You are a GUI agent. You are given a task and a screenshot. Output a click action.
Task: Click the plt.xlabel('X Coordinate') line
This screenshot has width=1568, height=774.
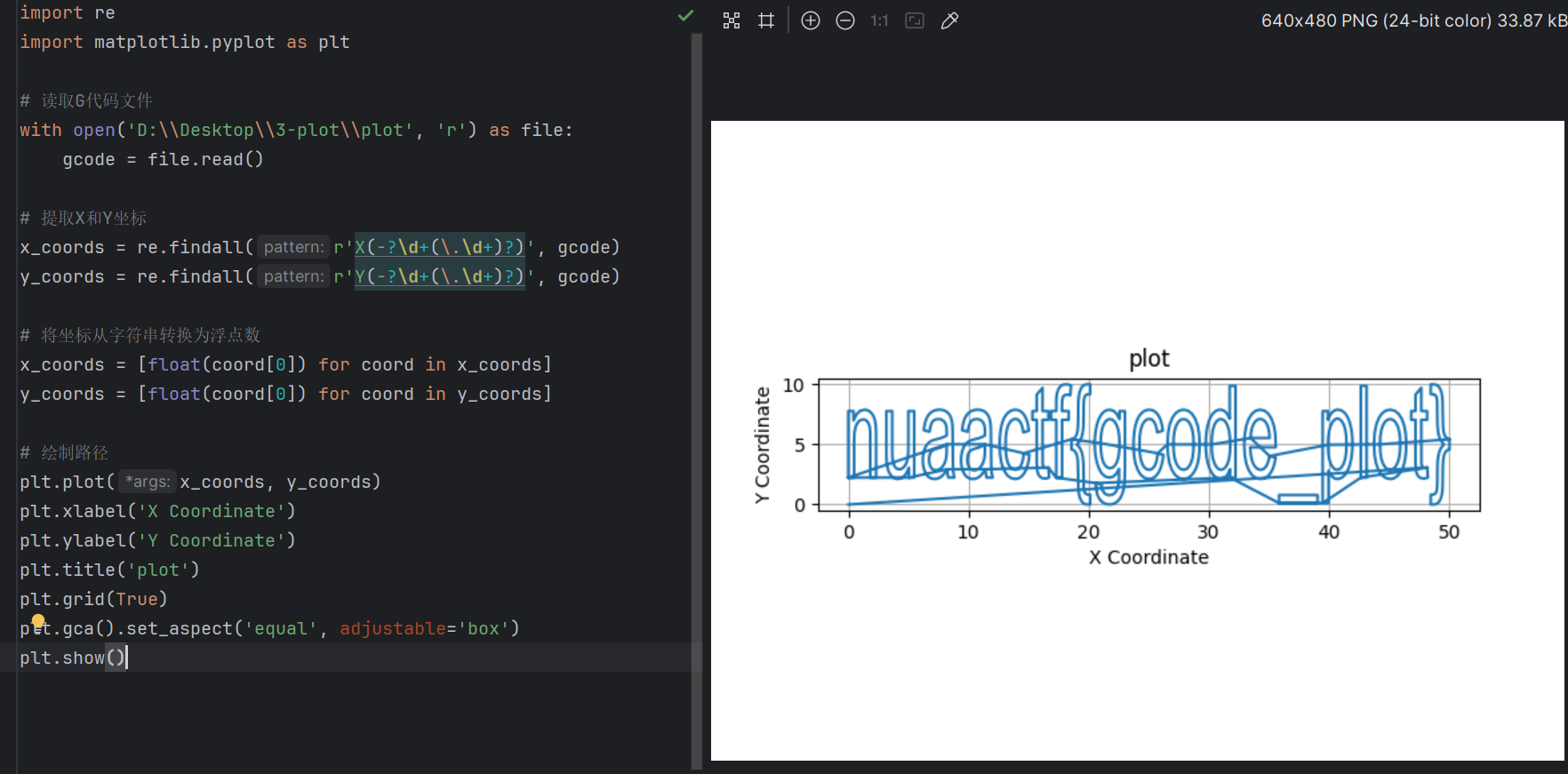click(x=157, y=511)
